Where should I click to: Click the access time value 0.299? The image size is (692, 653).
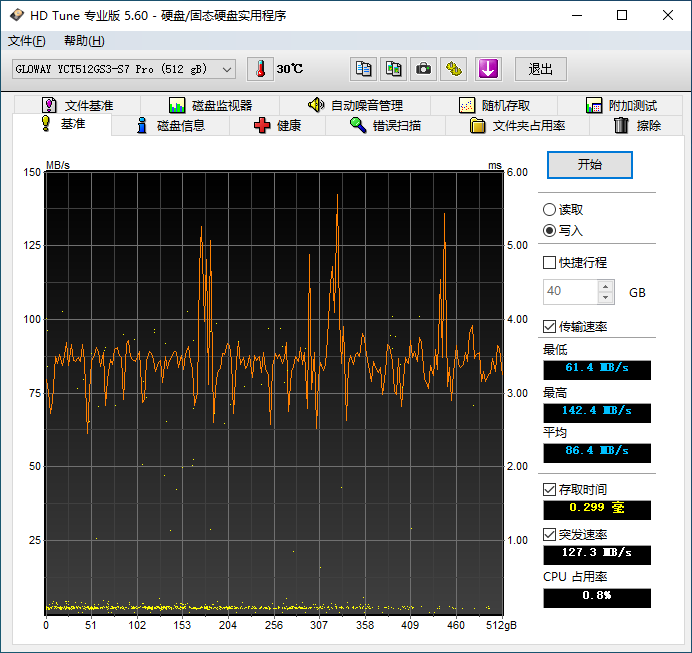[597, 510]
